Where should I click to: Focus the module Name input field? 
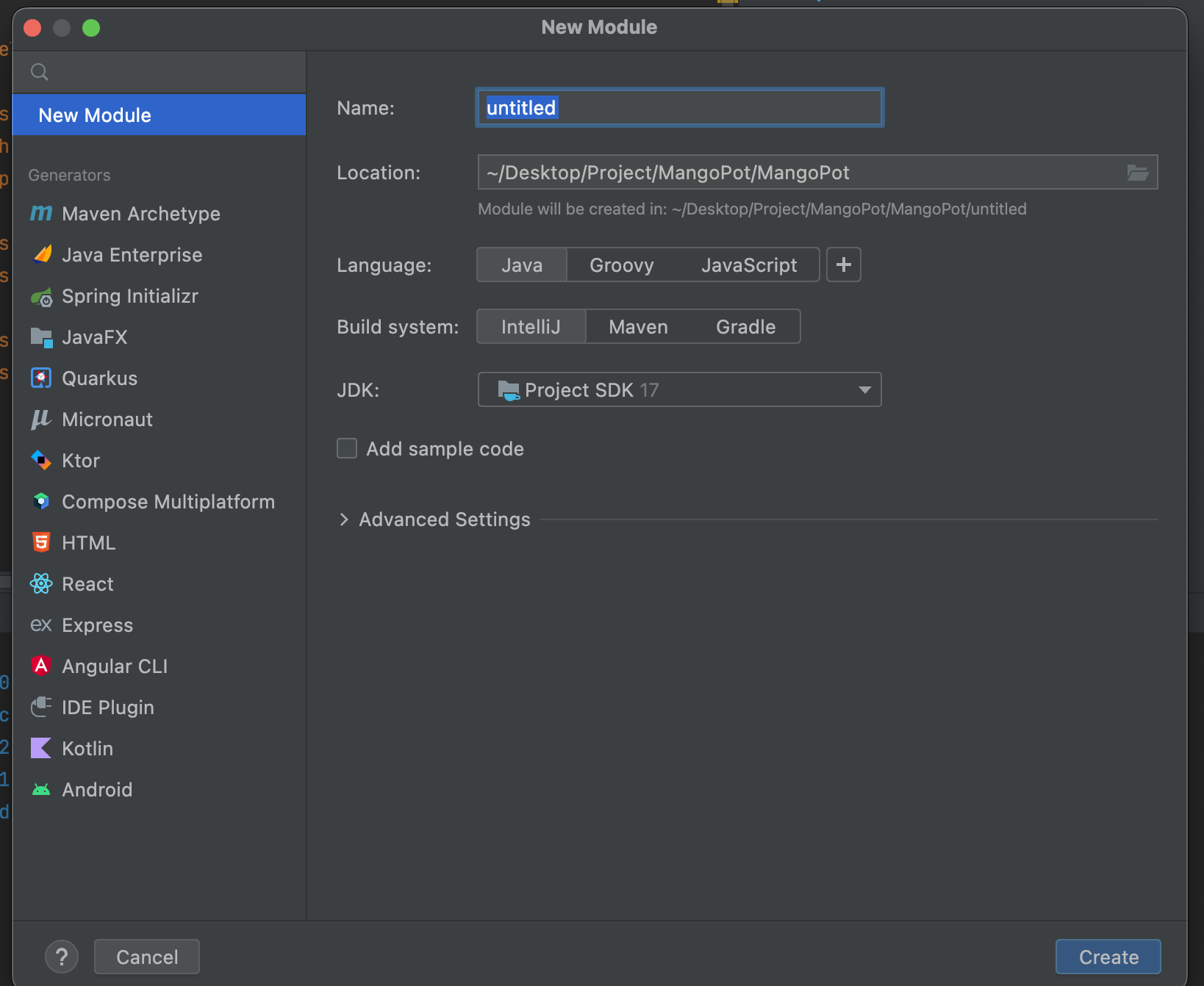pos(679,107)
